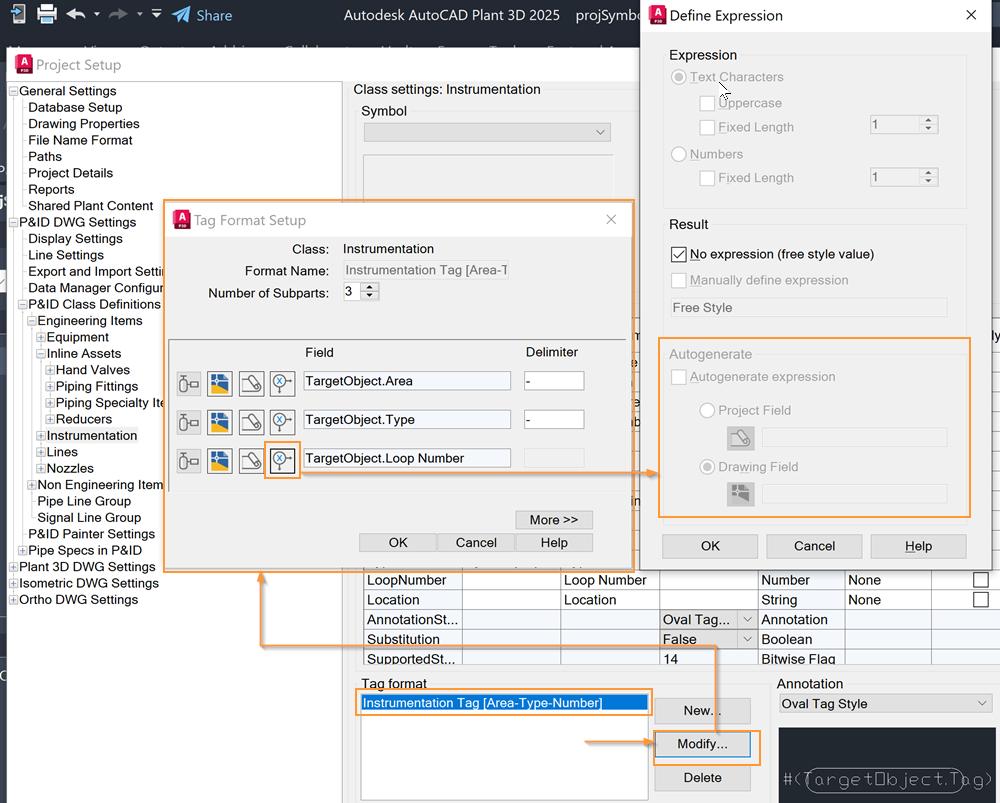Click the Redo arrow icon
Image resolution: width=1000 pixels, height=803 pixels.
point(118,14)
